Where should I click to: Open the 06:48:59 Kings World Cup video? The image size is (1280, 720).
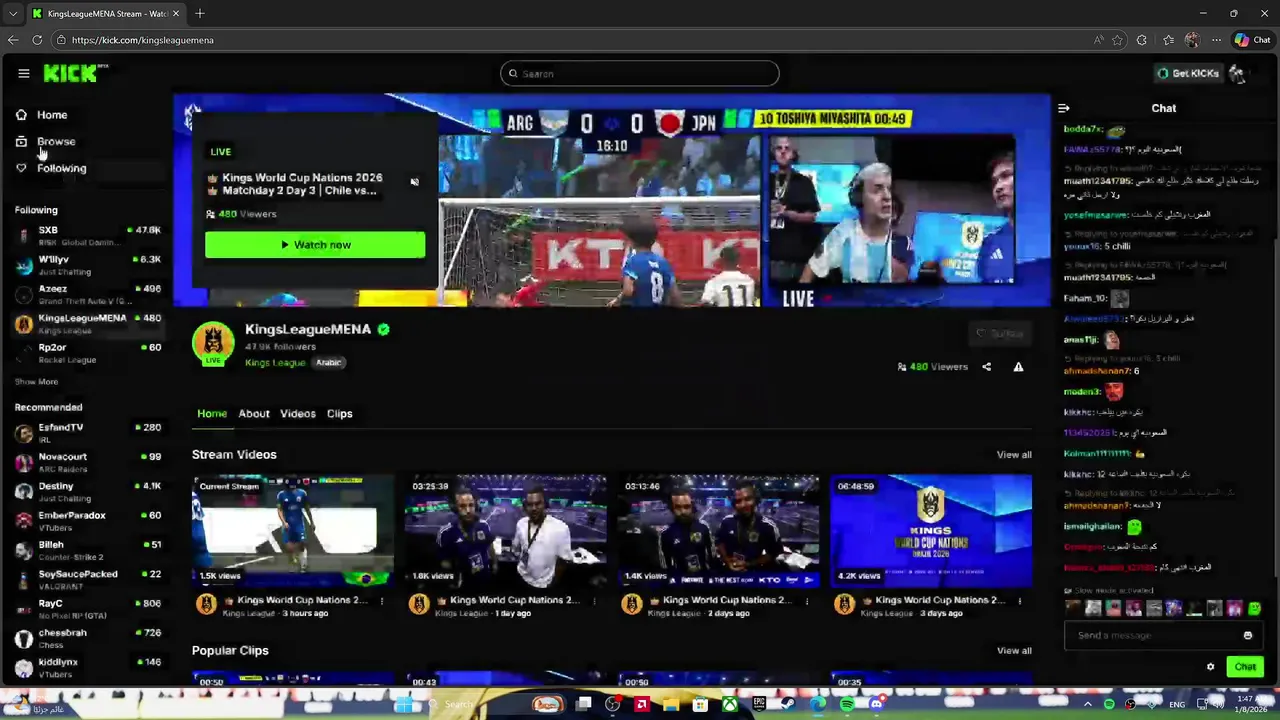931,530
